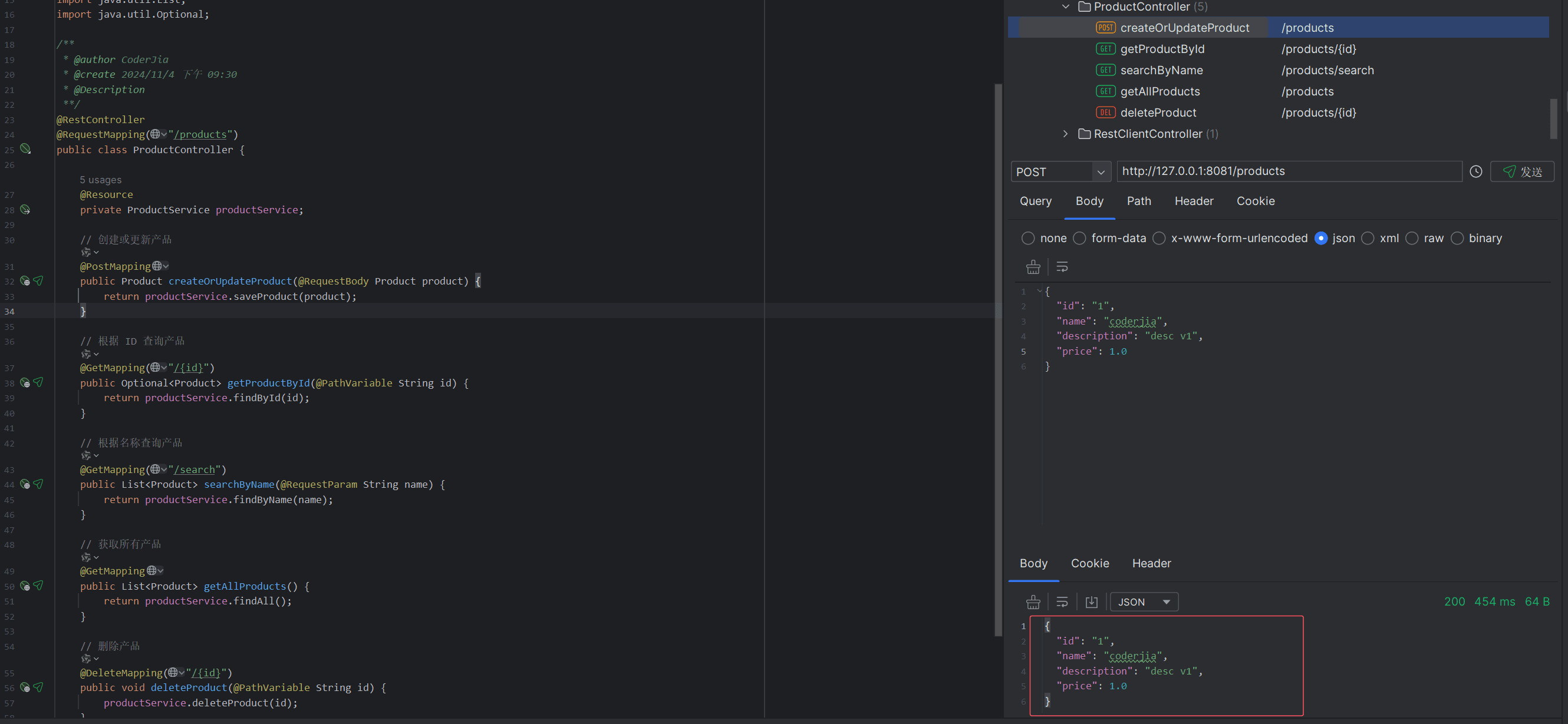Click the 发送 send button
Viewport: 1568px width, 724px height.
(1522, 172)
